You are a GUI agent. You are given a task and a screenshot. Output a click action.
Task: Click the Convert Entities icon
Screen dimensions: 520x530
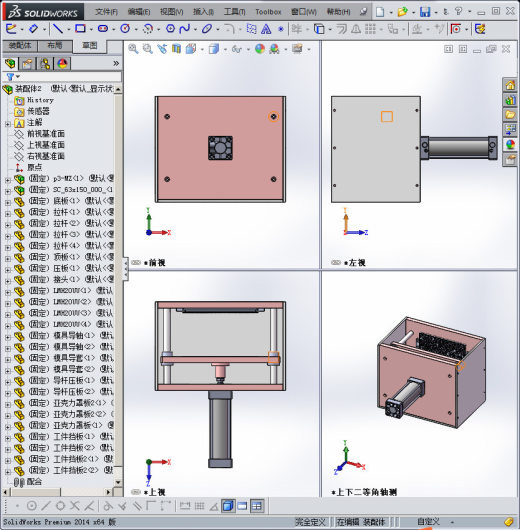(x=319, y=29)
